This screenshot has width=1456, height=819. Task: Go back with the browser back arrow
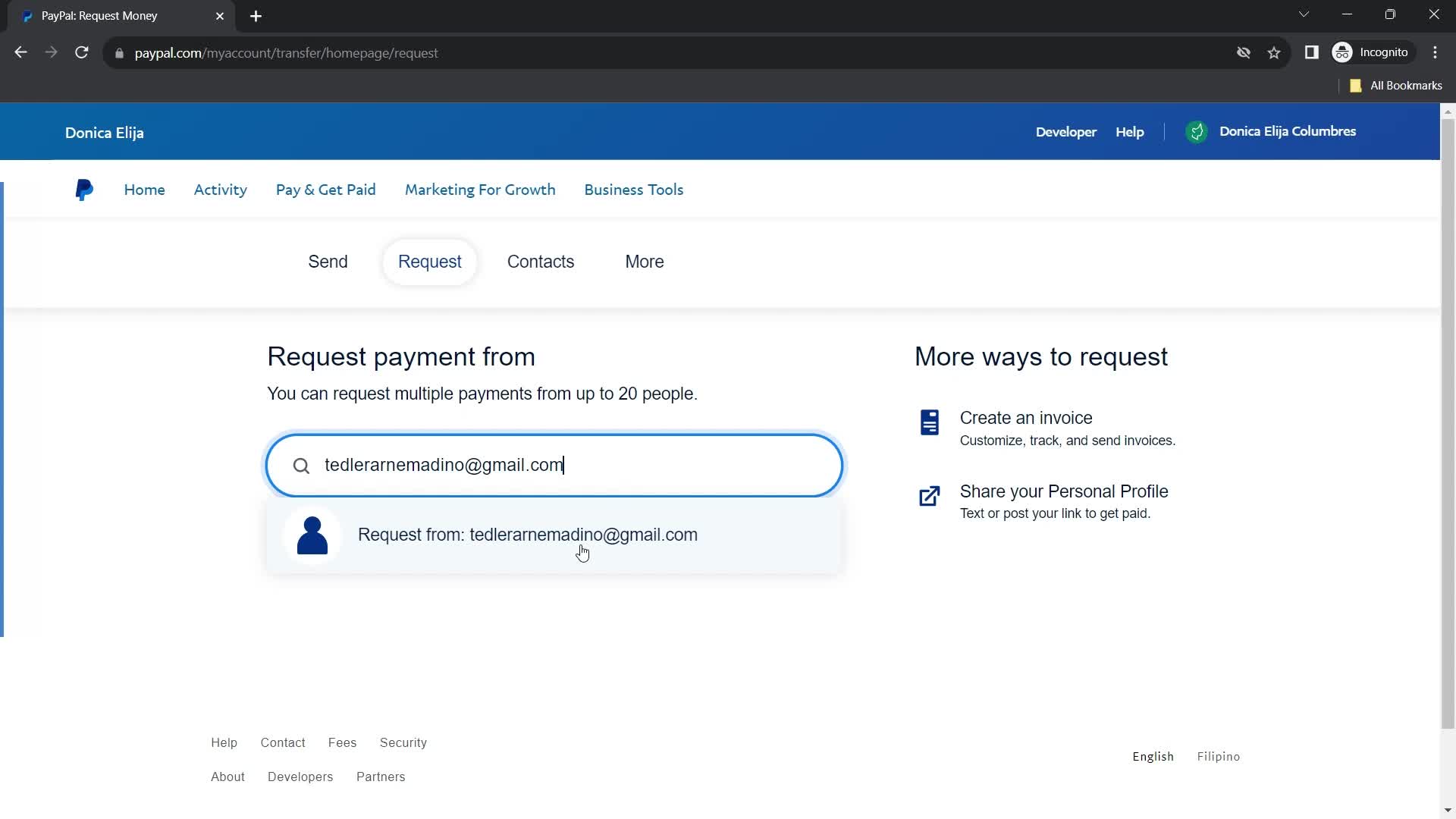point(20,52)
